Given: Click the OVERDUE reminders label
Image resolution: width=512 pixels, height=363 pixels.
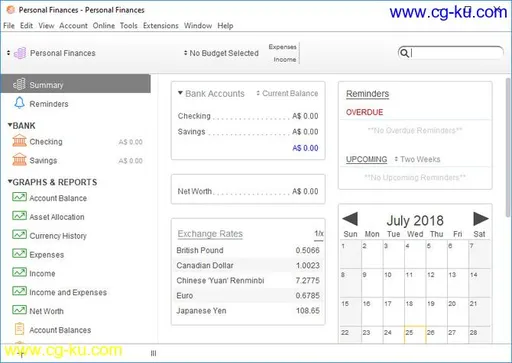Looking at the screenshot, I should click(364, 112).
